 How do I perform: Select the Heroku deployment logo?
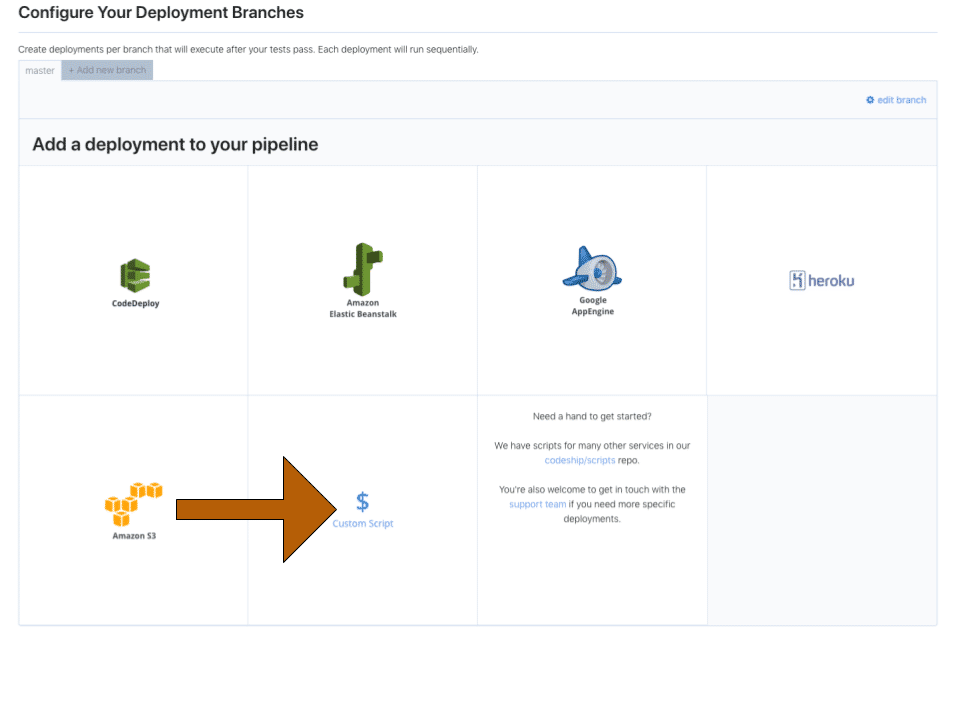click(x=822, y=280)
